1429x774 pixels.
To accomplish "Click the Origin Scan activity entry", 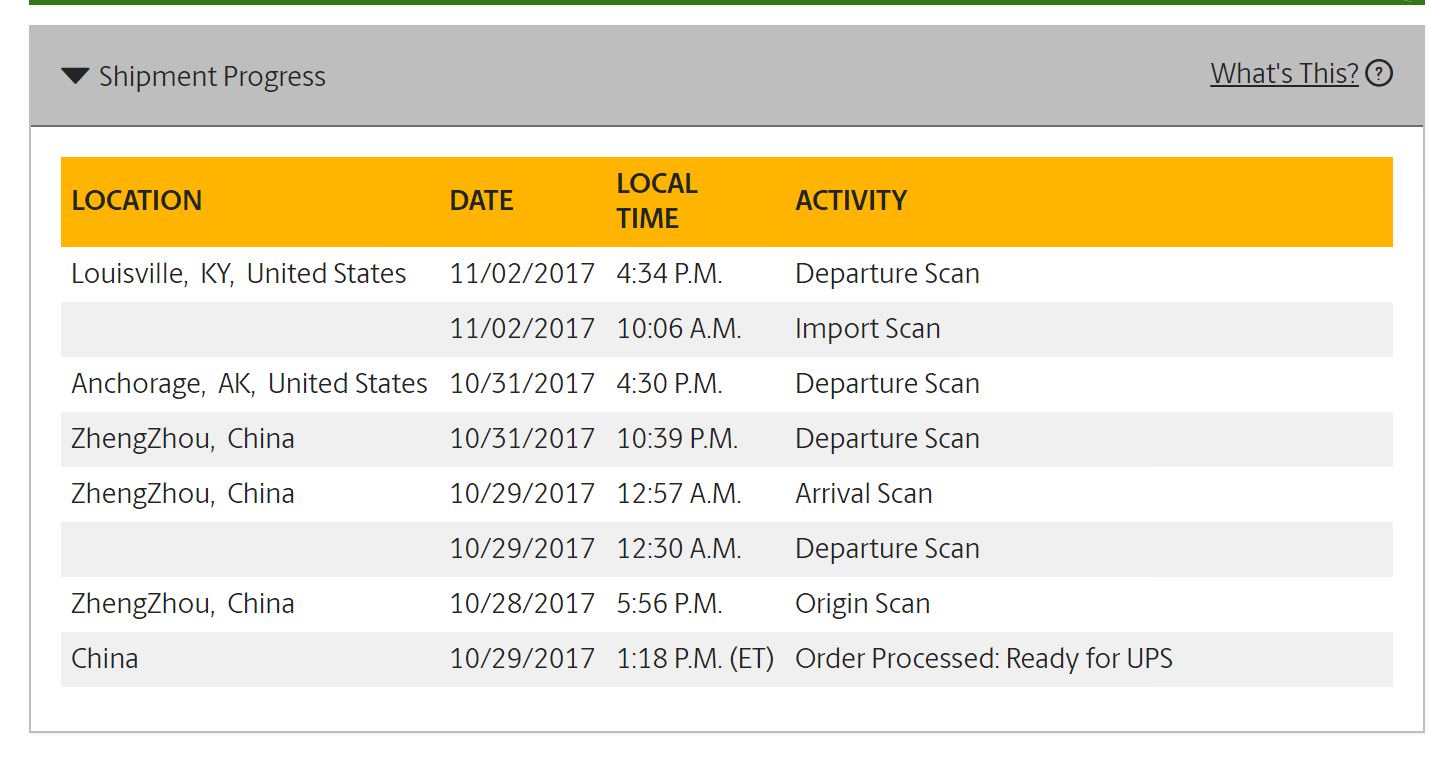I will pyautogui.click(x=862, y=604).
